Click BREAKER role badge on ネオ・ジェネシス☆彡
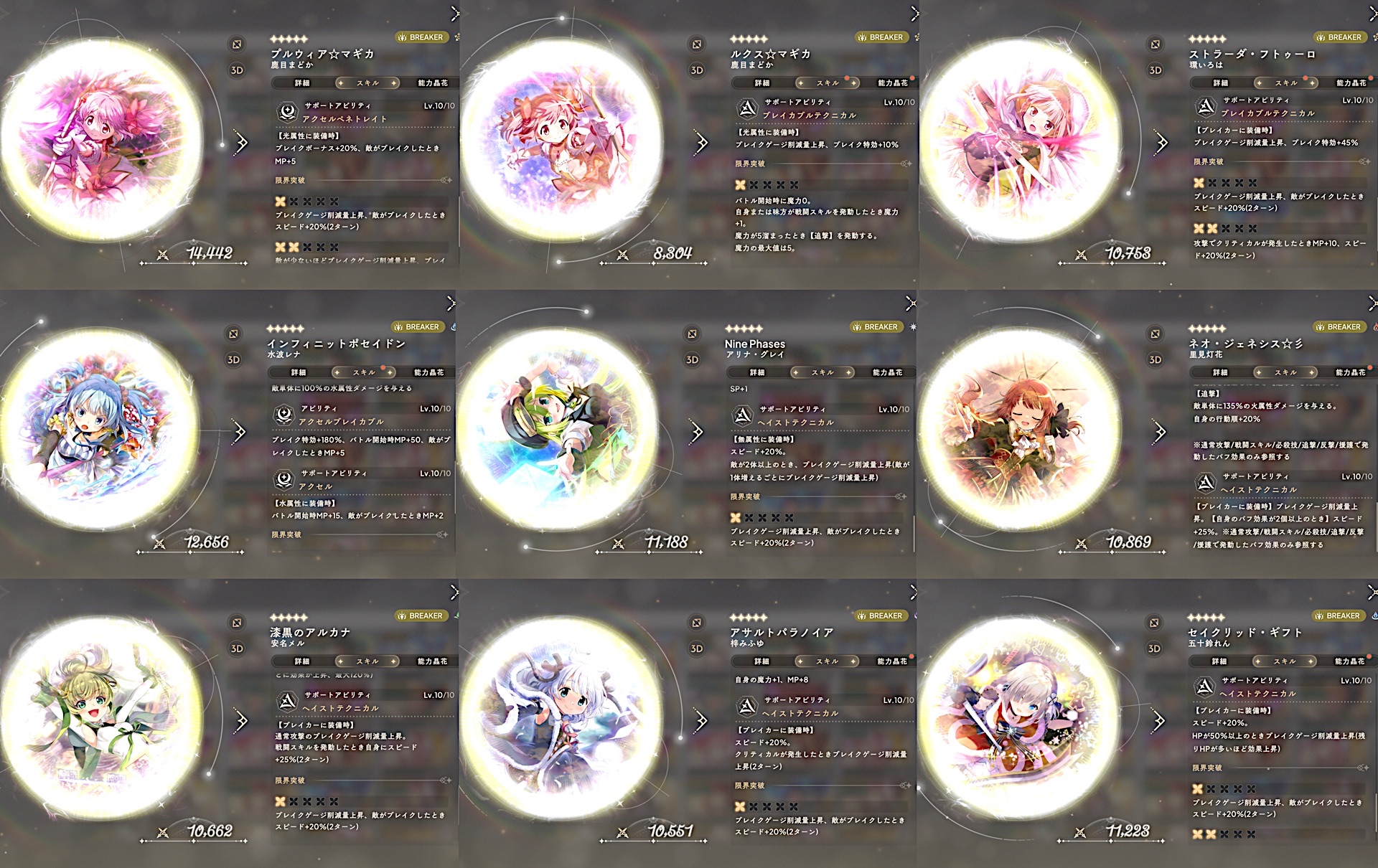Screen dimensions: 1378x868 tap(1339, 326)
